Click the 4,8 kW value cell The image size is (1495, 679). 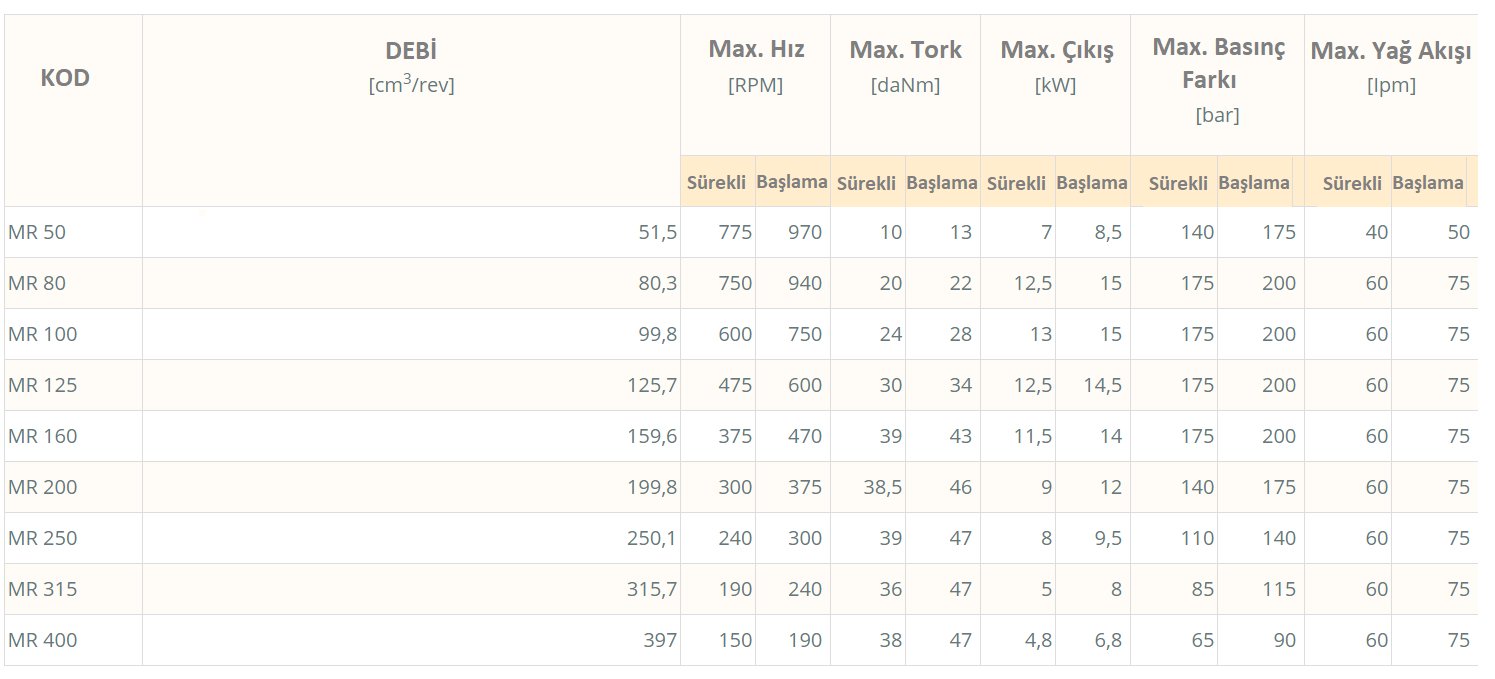[1037, 641]
